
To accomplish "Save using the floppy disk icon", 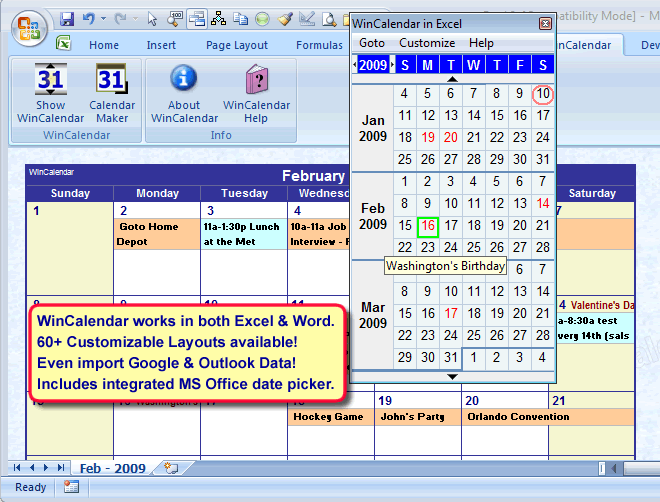I will 67,19.
